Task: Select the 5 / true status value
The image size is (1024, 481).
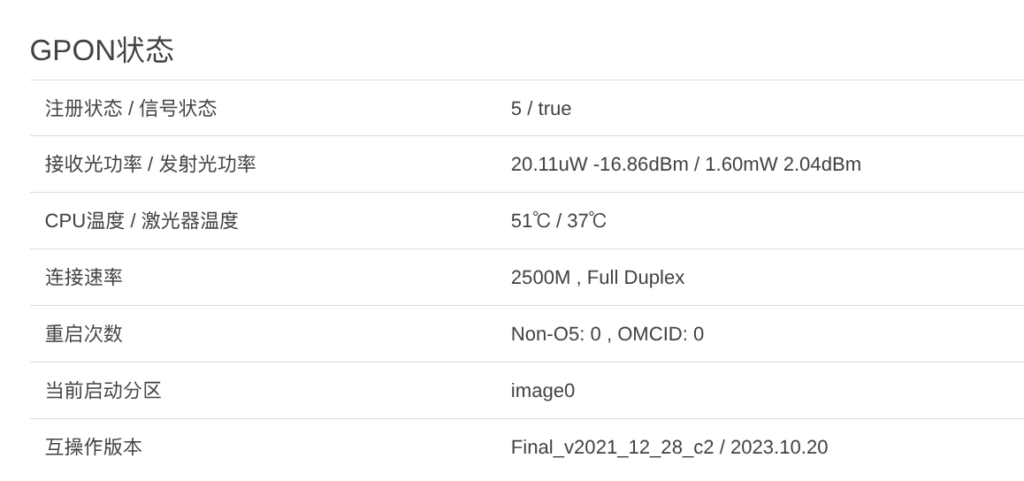Action: coord(541,108)
